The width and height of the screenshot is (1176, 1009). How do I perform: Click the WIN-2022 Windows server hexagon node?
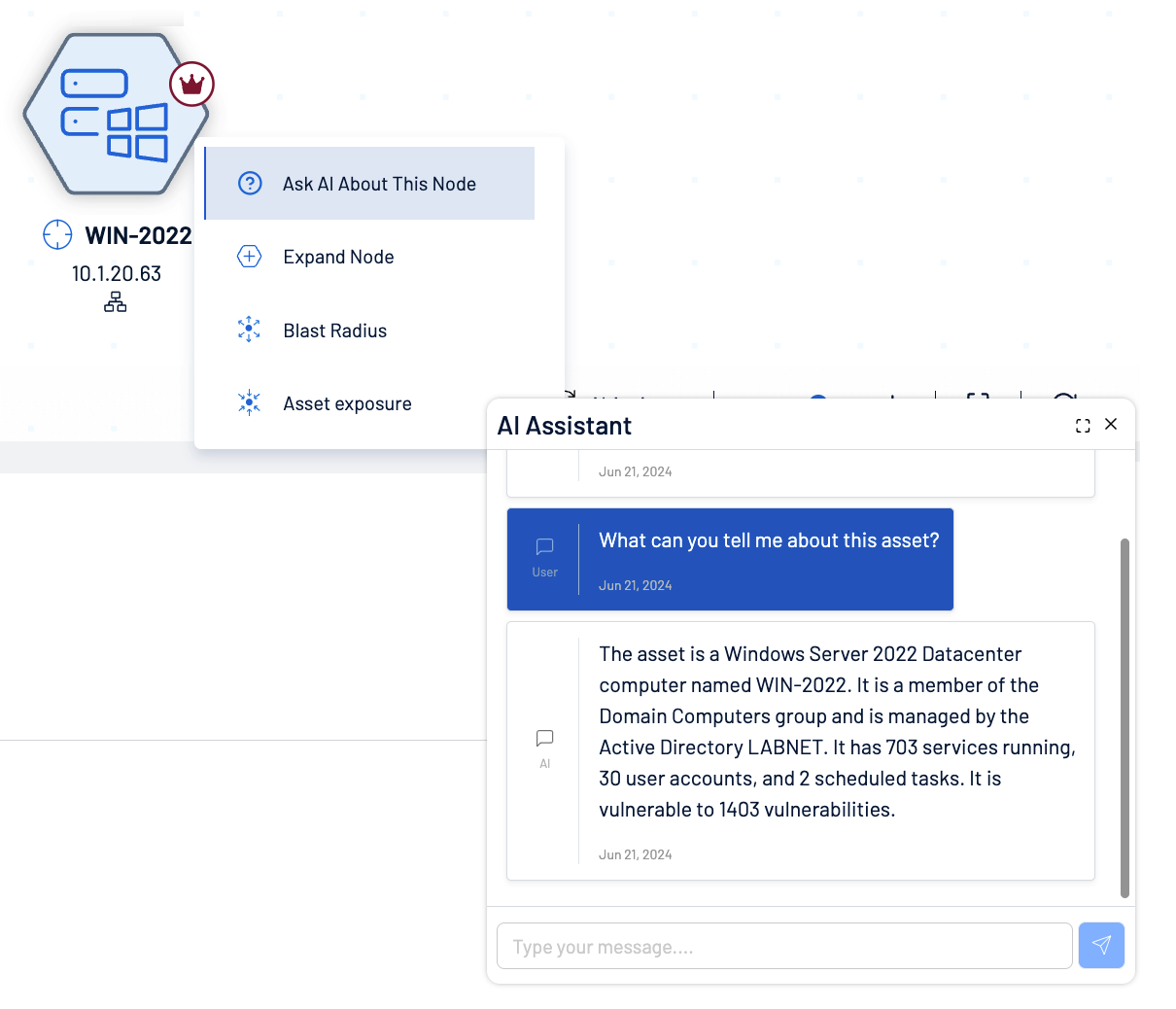click(116, 114)
